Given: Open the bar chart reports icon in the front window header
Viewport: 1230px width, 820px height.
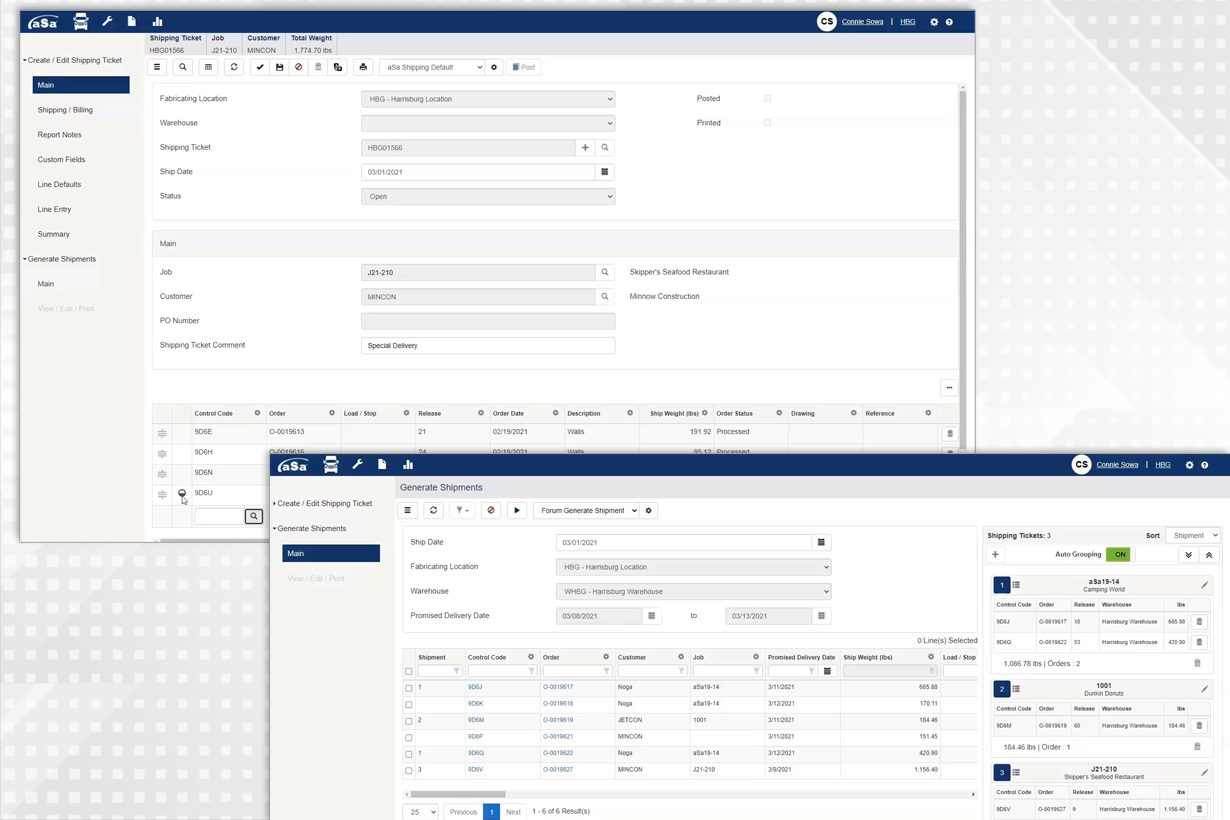Looking at the screenshot, I should click(408, 465).
